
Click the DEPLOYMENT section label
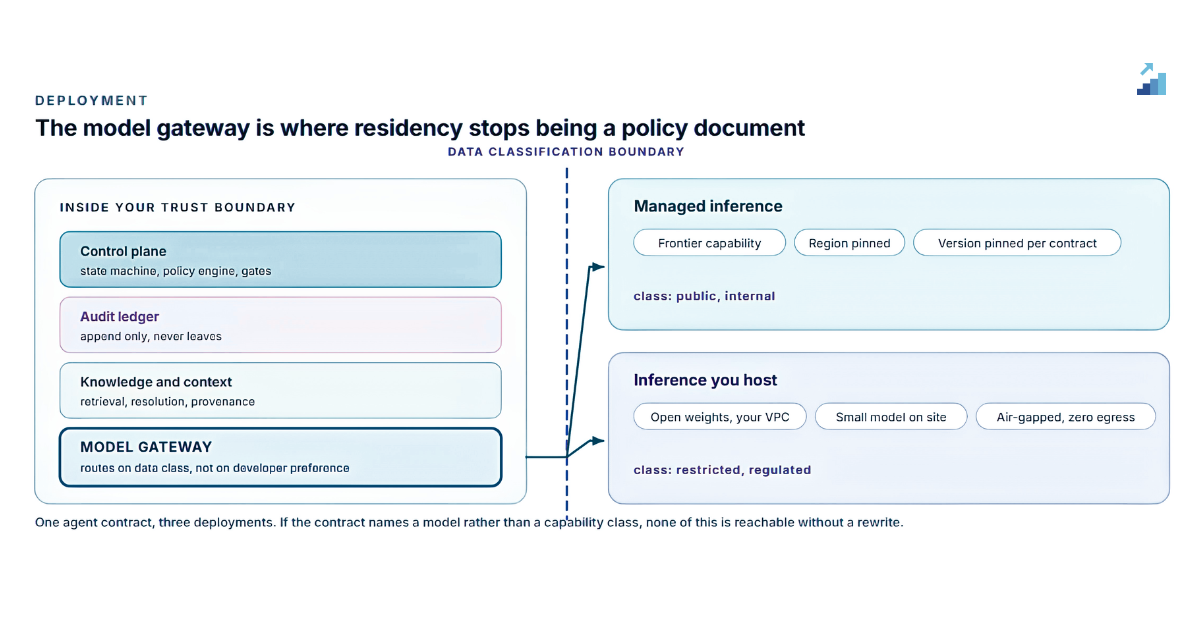pyautogui.click(x=91, y=101)
